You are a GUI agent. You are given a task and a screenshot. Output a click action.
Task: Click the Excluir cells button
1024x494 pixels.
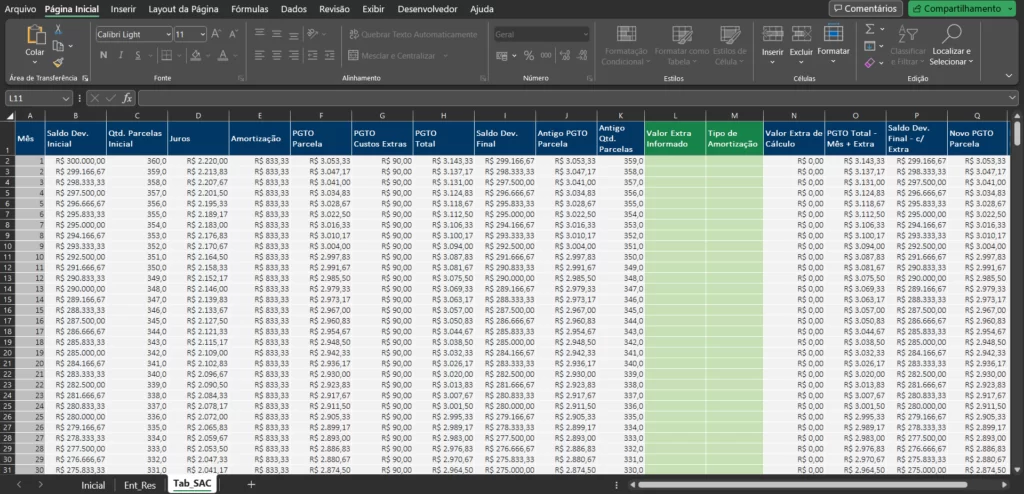pyautogui.click(x=801, y=46)
